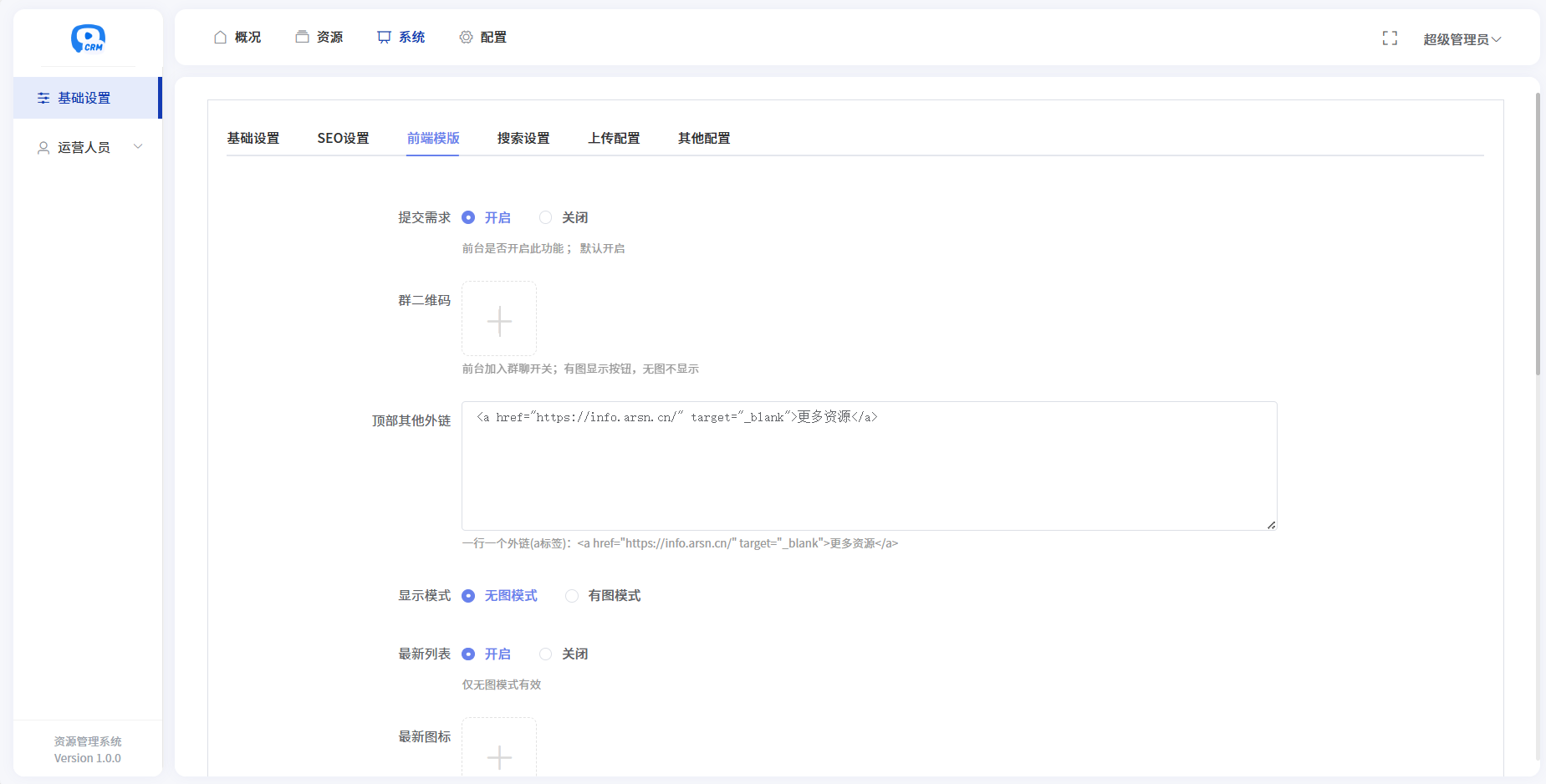This screenshot has width=1546, height=784.
Task: Switch to the 基础设置 tab
Action: [253, 138]
